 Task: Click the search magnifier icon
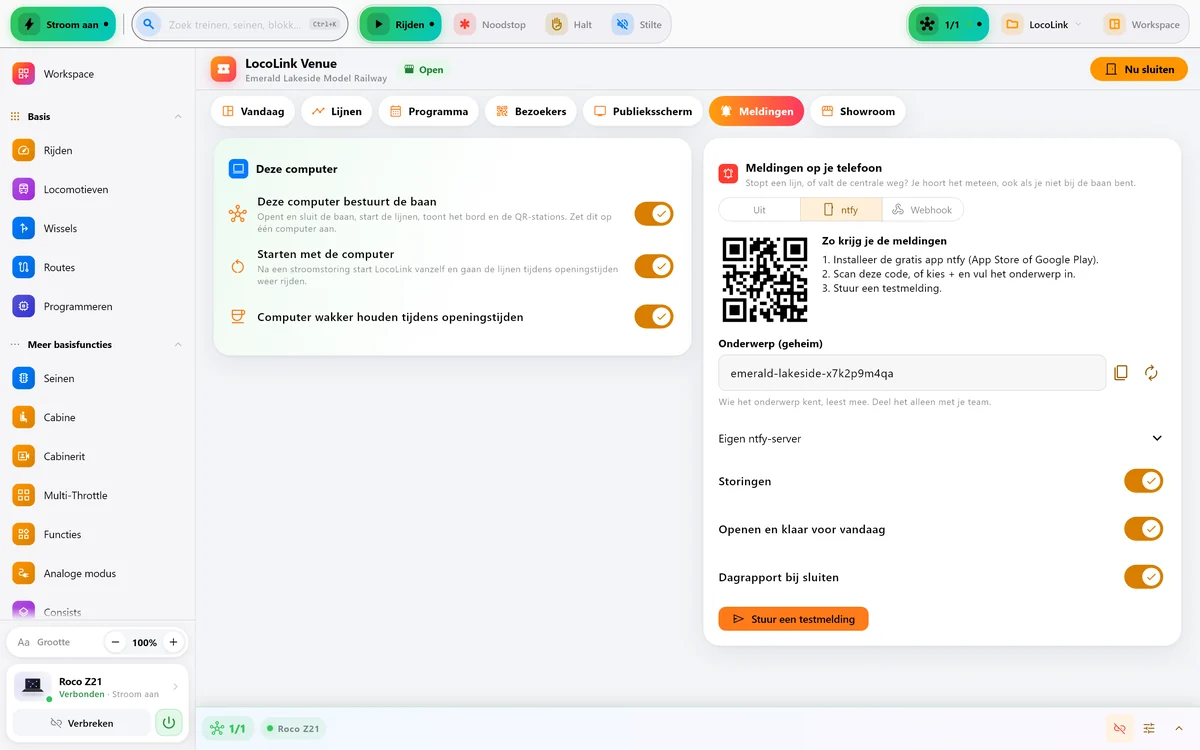[149, 24]
